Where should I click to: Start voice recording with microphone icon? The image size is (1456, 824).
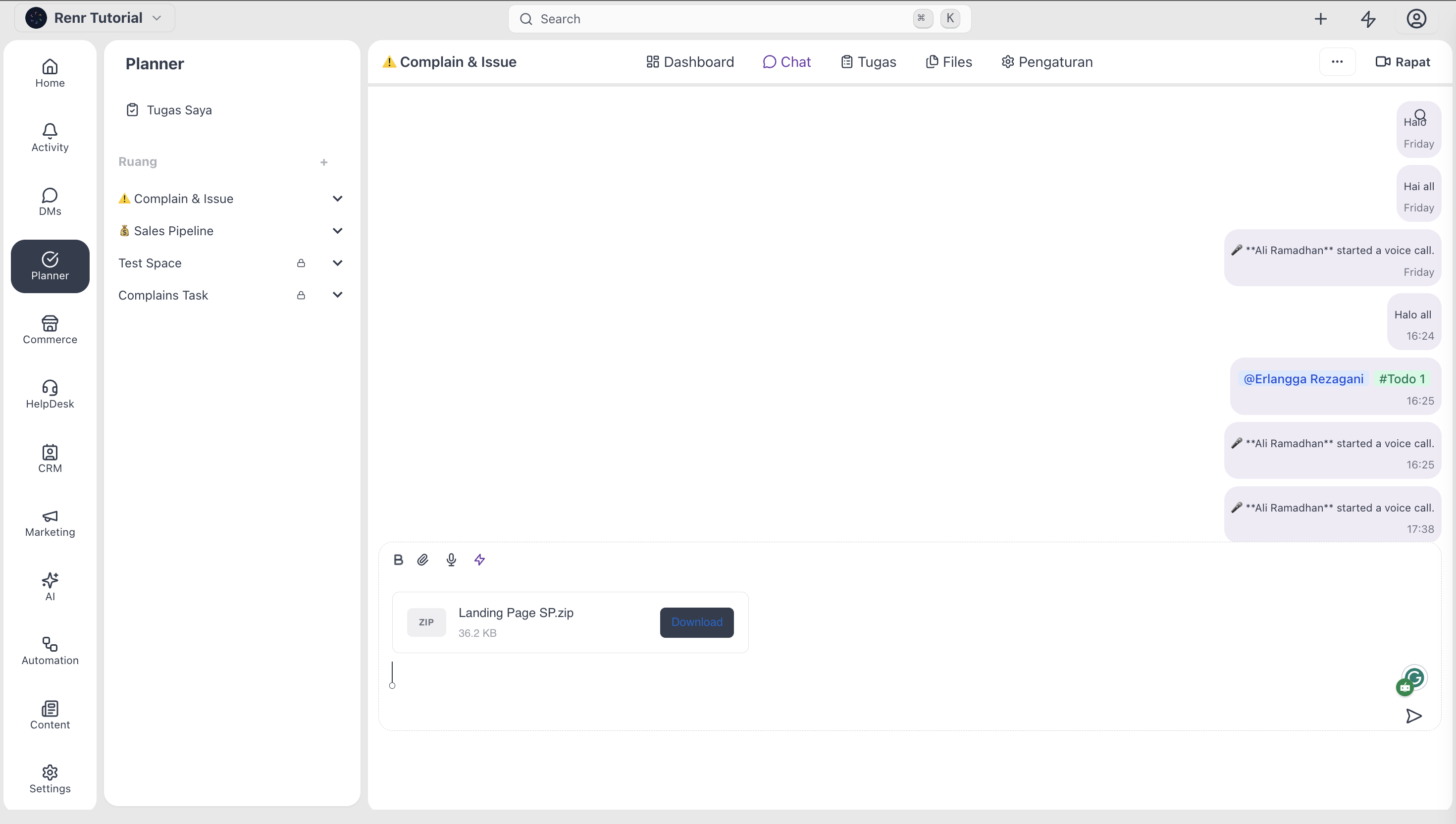(451, 560)
